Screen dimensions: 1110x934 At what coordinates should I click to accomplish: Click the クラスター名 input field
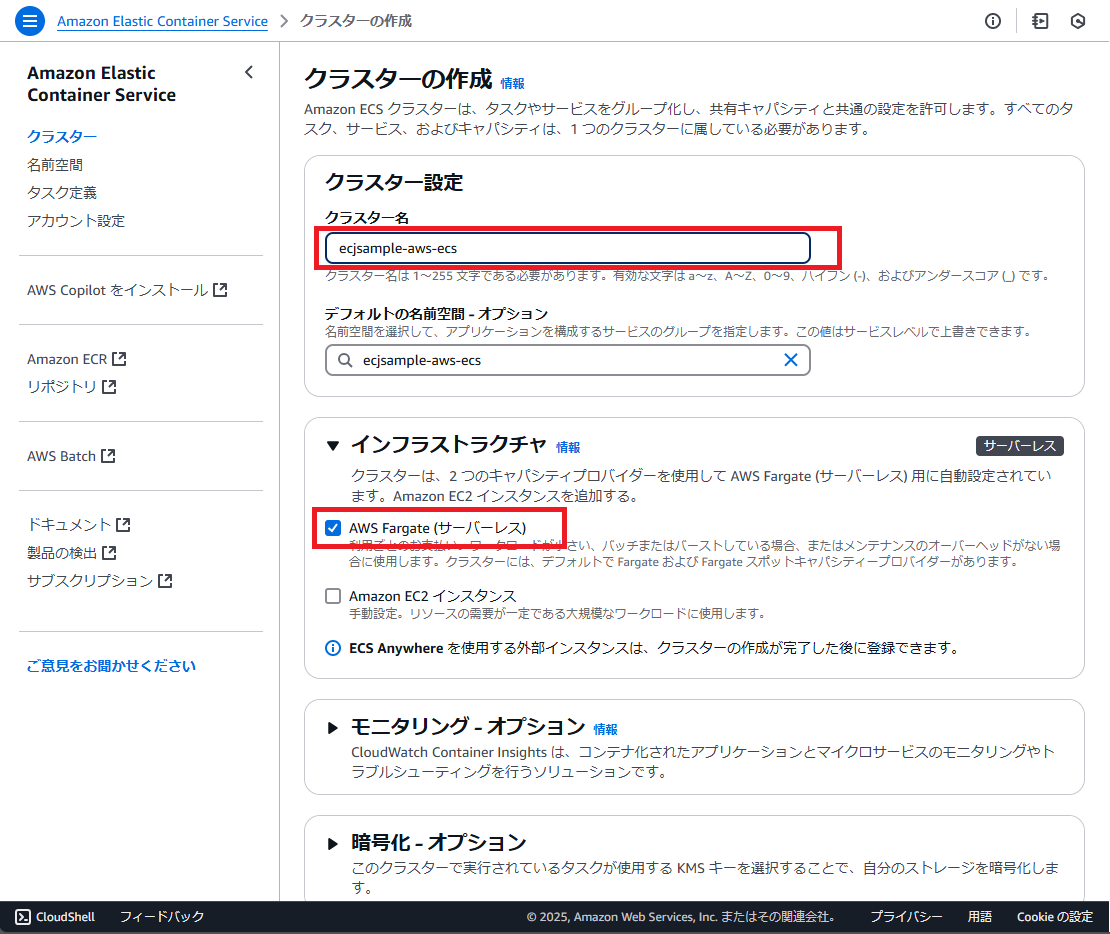(x=568, y=248)
